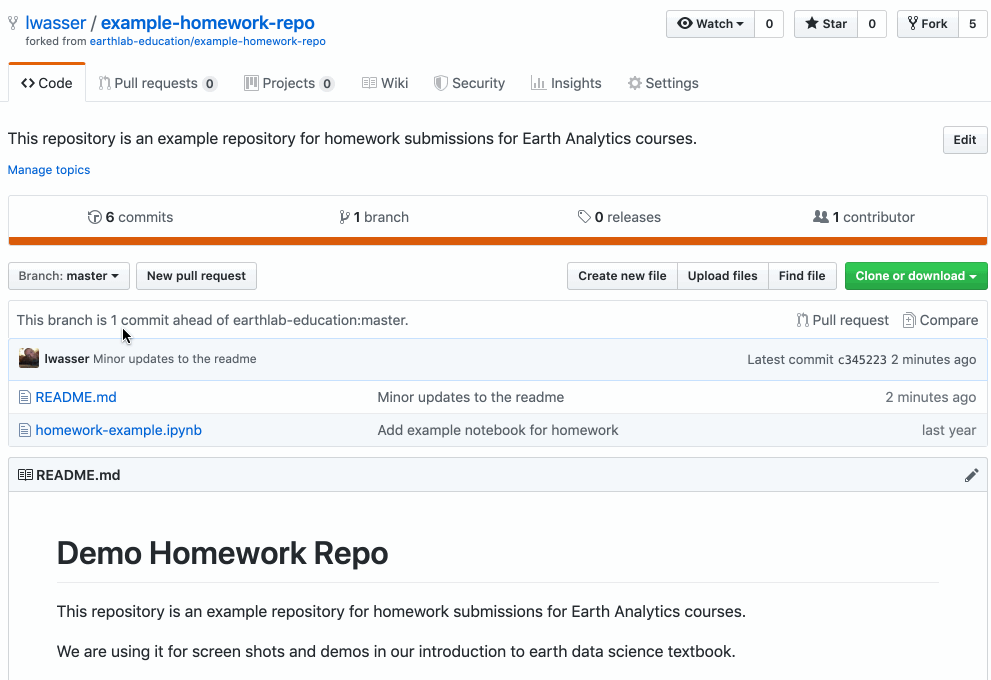The width and height of the screenshot is (991, 680).
Task: Open commit hash c345223
Action: [x=862, y=360]
